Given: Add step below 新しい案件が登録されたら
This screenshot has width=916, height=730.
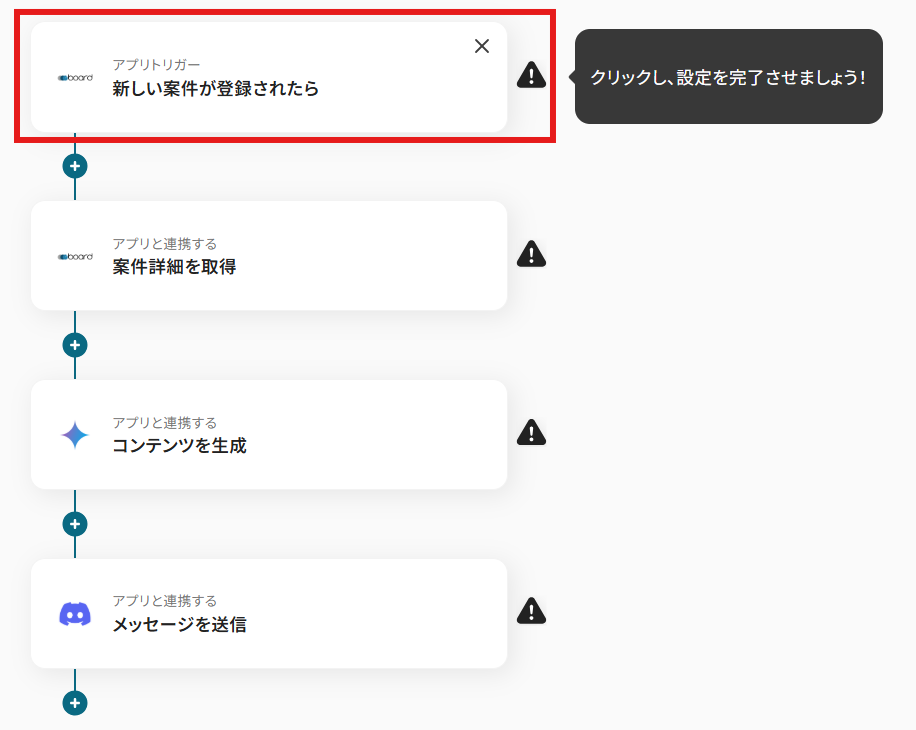Looking at the screenshot, I should pyautogui.click(x=75, y=166).
